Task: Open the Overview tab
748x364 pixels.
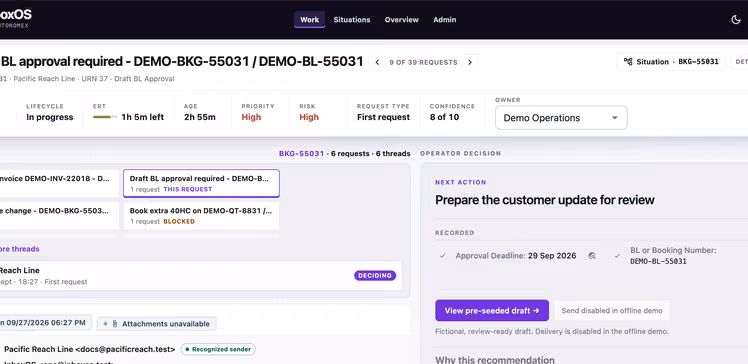Action: 402,20
